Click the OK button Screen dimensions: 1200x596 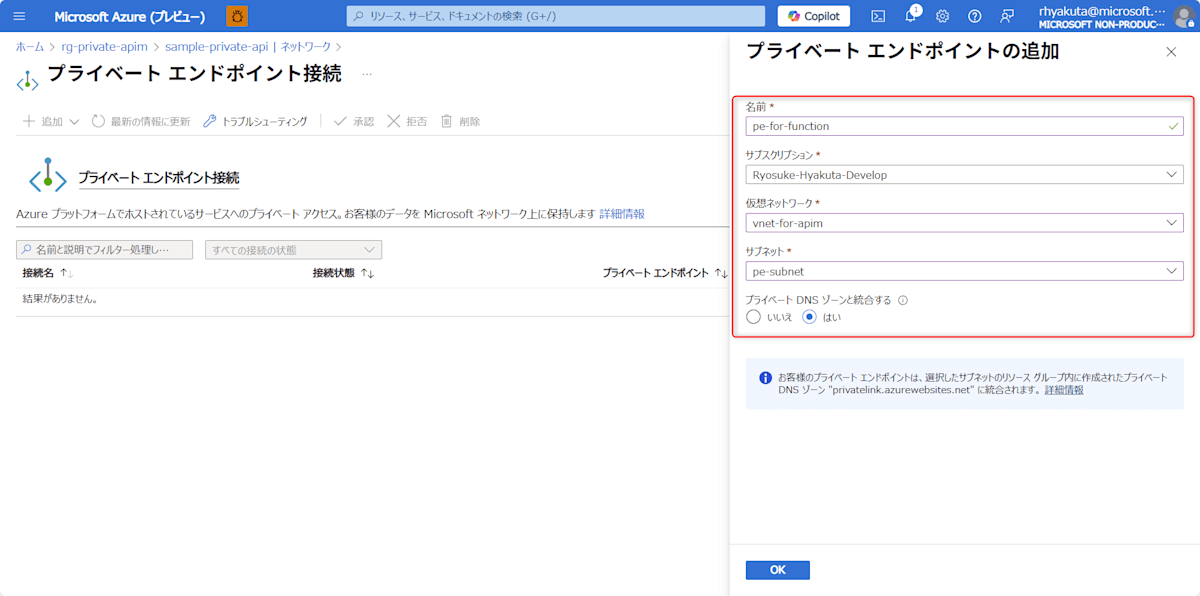pos(778,570)
